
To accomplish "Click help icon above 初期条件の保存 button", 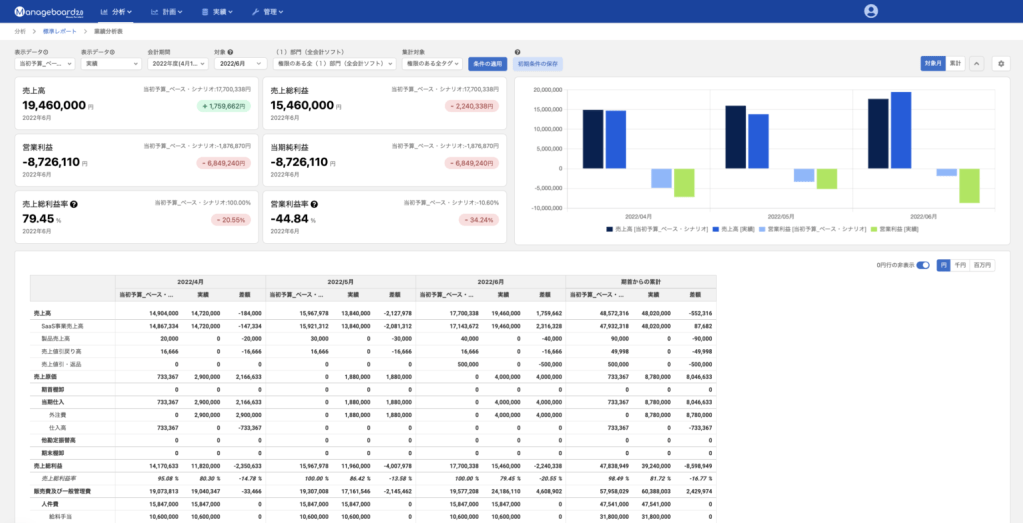I will 517,51.
